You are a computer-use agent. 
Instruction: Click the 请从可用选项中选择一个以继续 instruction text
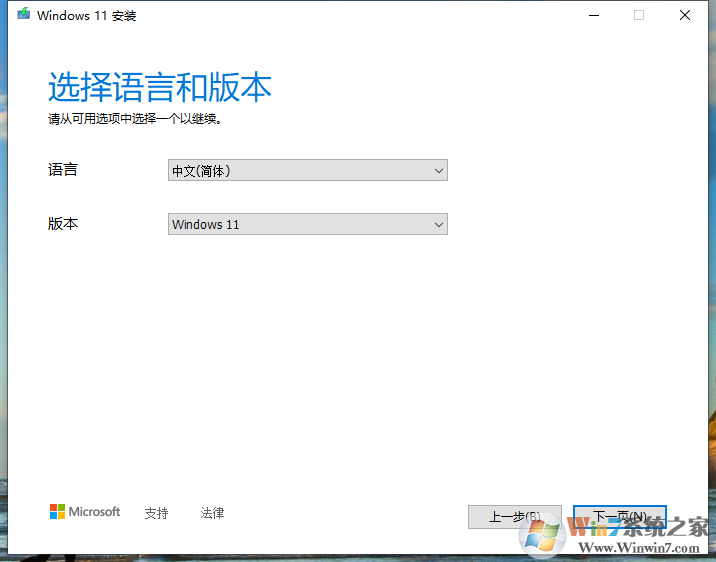(x=135, y=119)
